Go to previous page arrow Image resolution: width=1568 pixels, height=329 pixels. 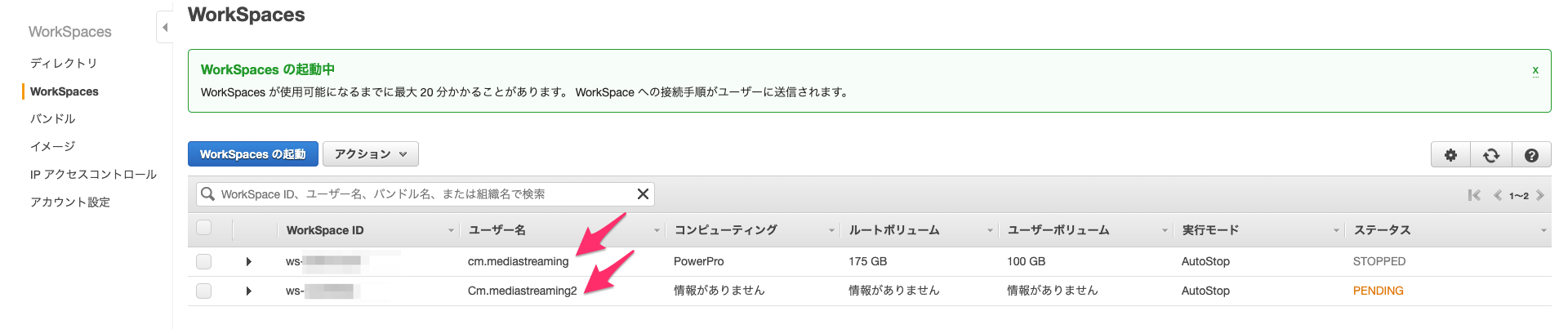[x=1498, y=195]
